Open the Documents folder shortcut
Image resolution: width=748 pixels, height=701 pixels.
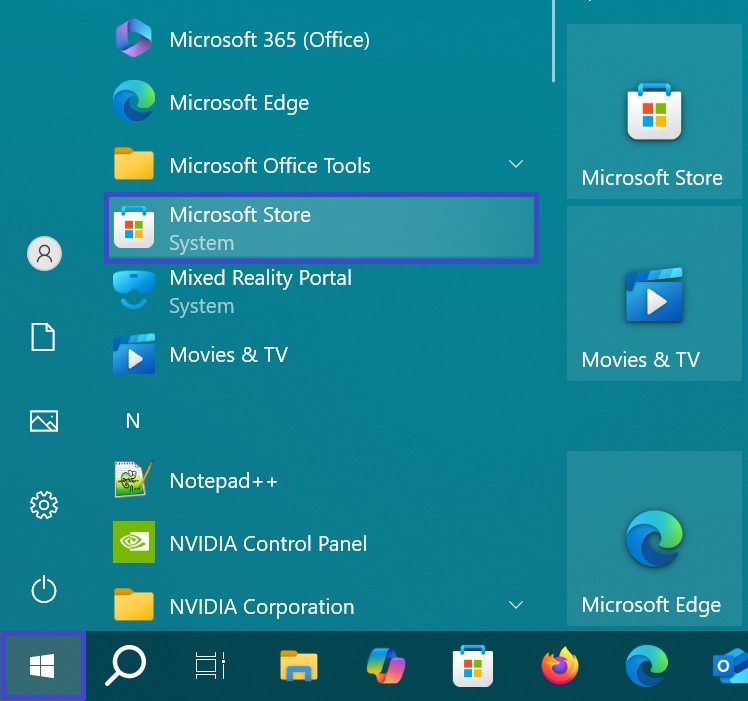pyautogui.click(x=43, y=337)
